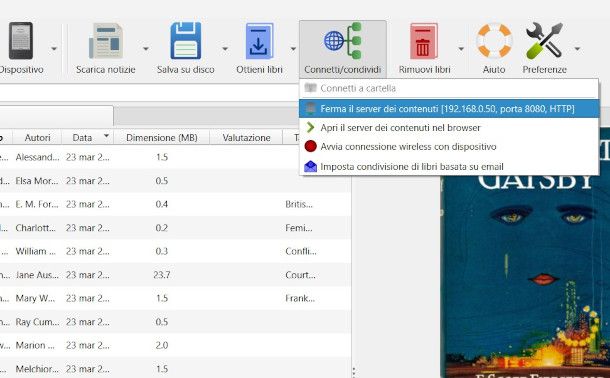This screenshot has height=378, width=610.
Task: Select row with author Alessand...
Action: click(175, 157)
